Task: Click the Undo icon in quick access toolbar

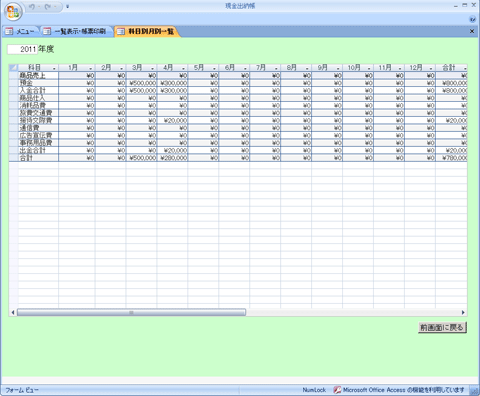Action: coord(32,6)
